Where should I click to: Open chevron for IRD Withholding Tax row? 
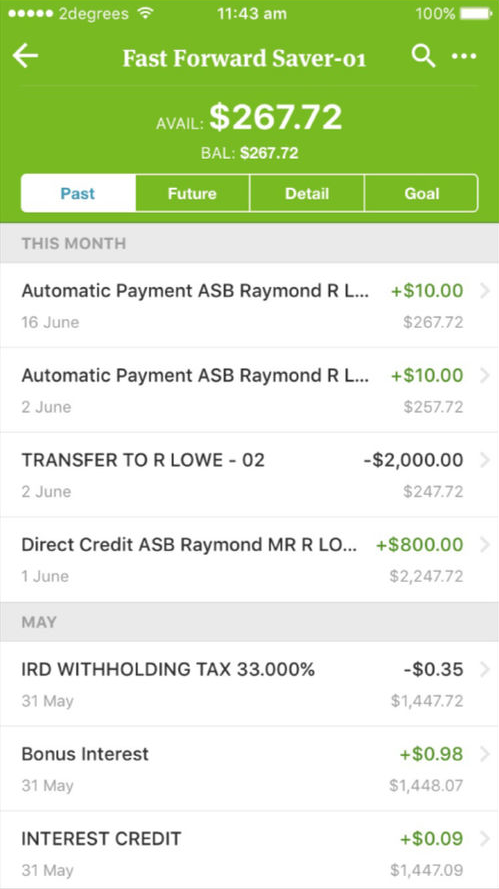pyautogui.click(x=484, y=670)
